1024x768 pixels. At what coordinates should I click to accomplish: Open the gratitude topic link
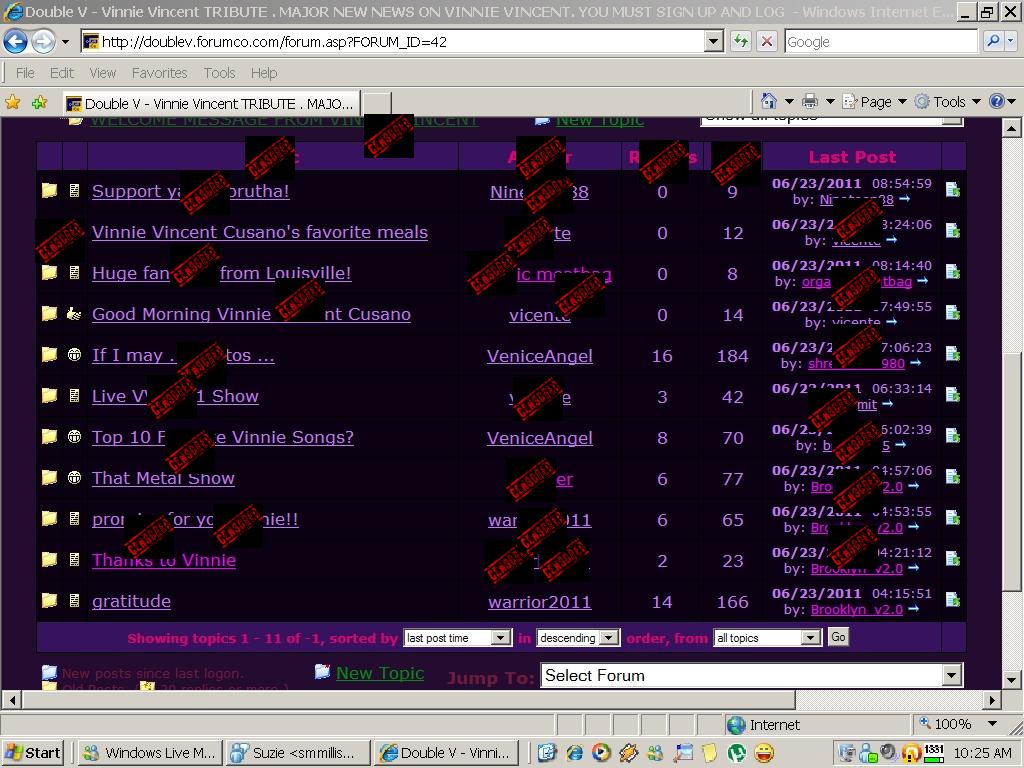coord(131,601)
